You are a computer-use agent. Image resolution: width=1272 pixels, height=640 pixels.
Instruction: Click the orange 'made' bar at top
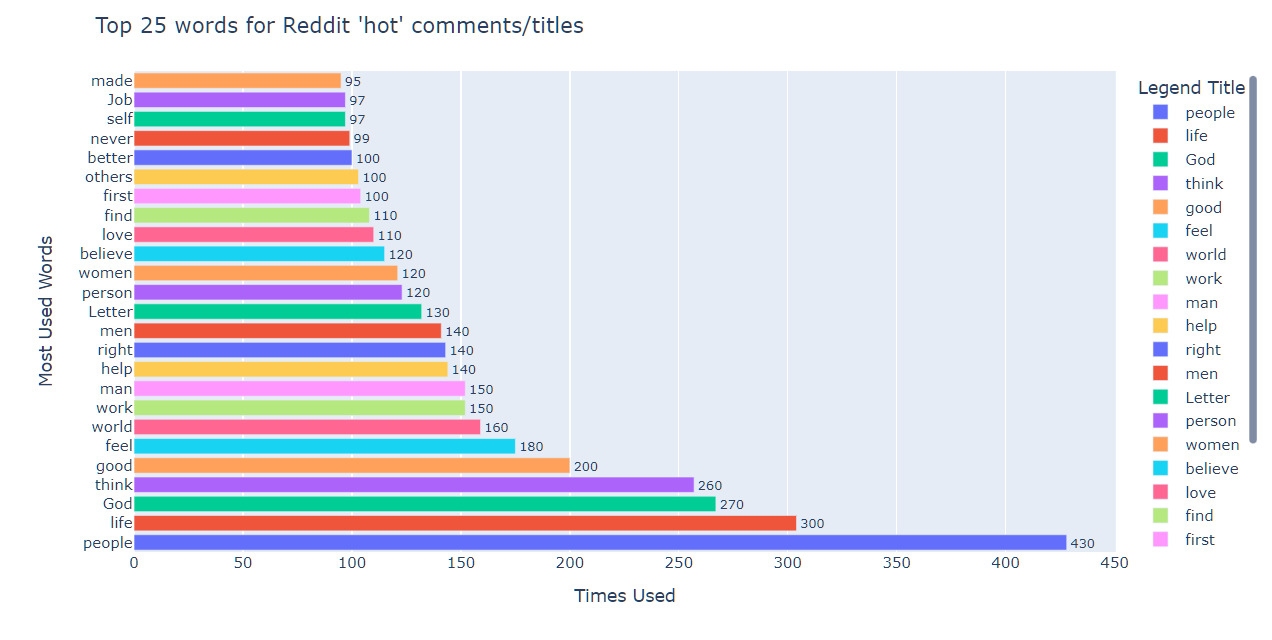[237, 81]
